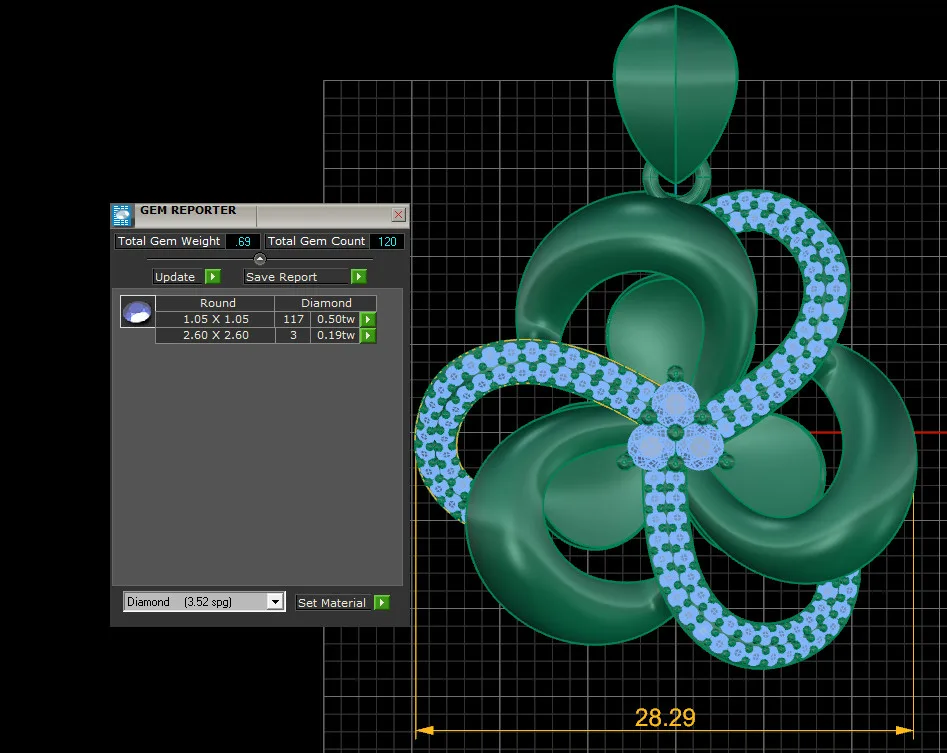Screen dimensions: 947x753
Task: Click the green arrow next to Save Report
Action: tap(359, 277)
